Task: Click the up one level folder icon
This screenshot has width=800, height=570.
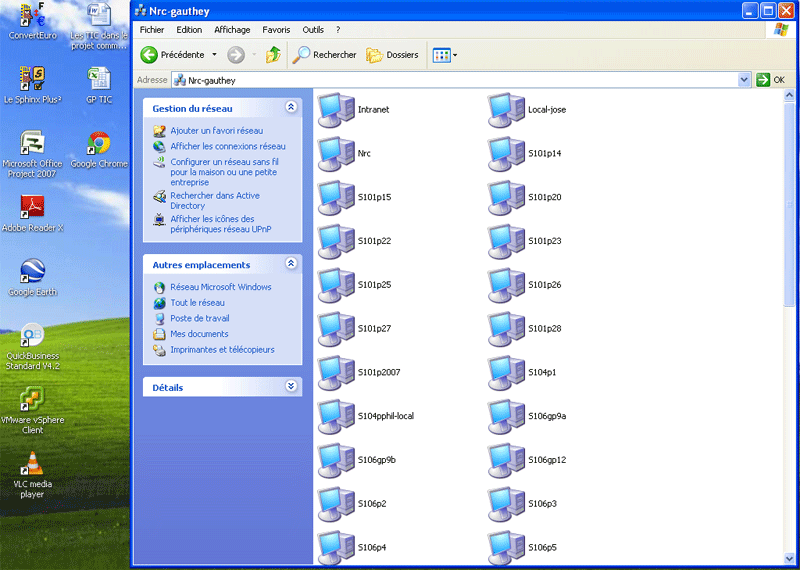Action: [x=273, y=55]
